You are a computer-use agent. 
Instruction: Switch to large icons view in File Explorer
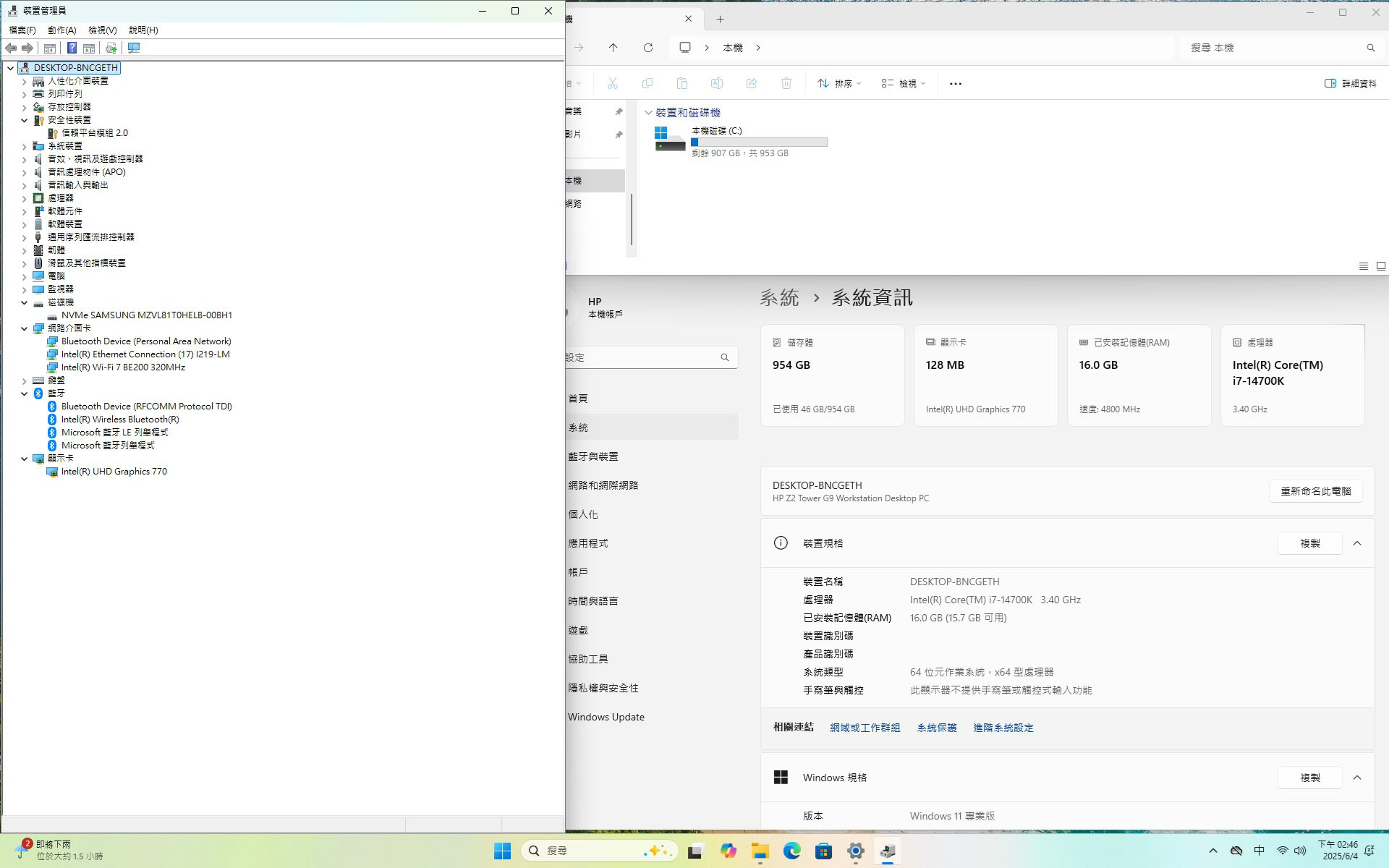pyautogui.click(x=1381, y=266)
